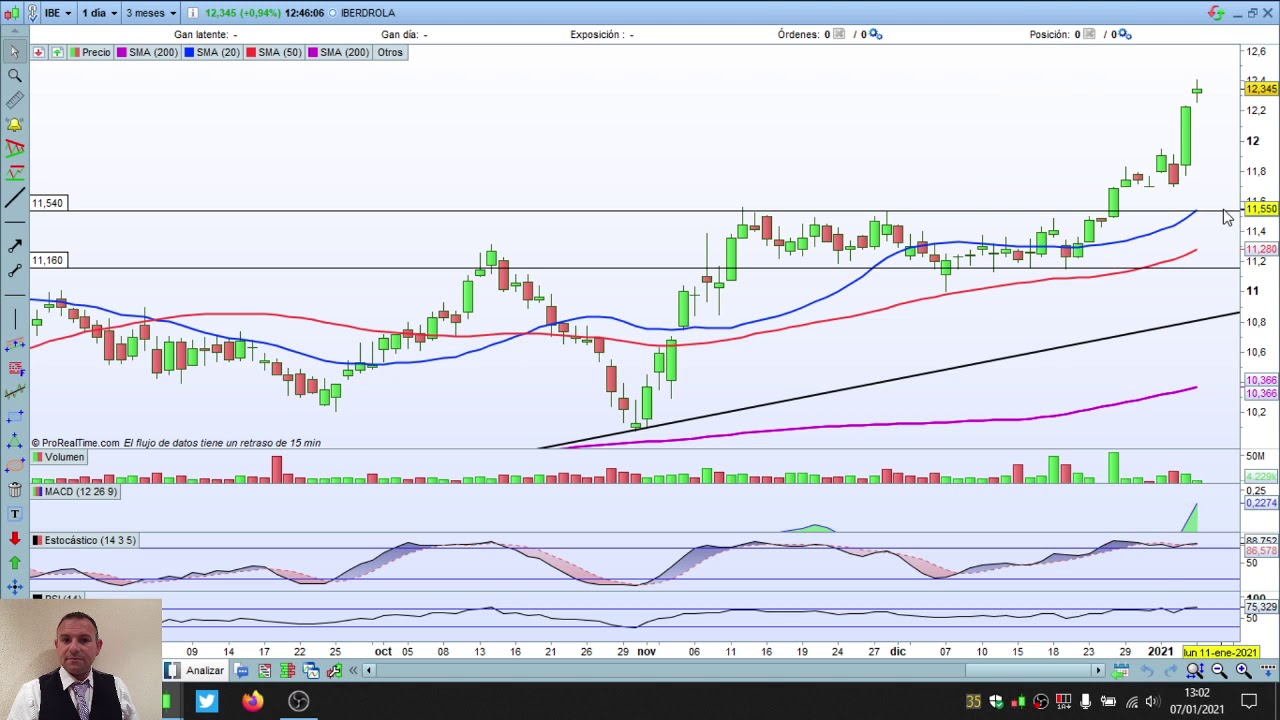
Task: Click the microphone tray icon
Action: pyautogui.click(x=1085, y=701)
